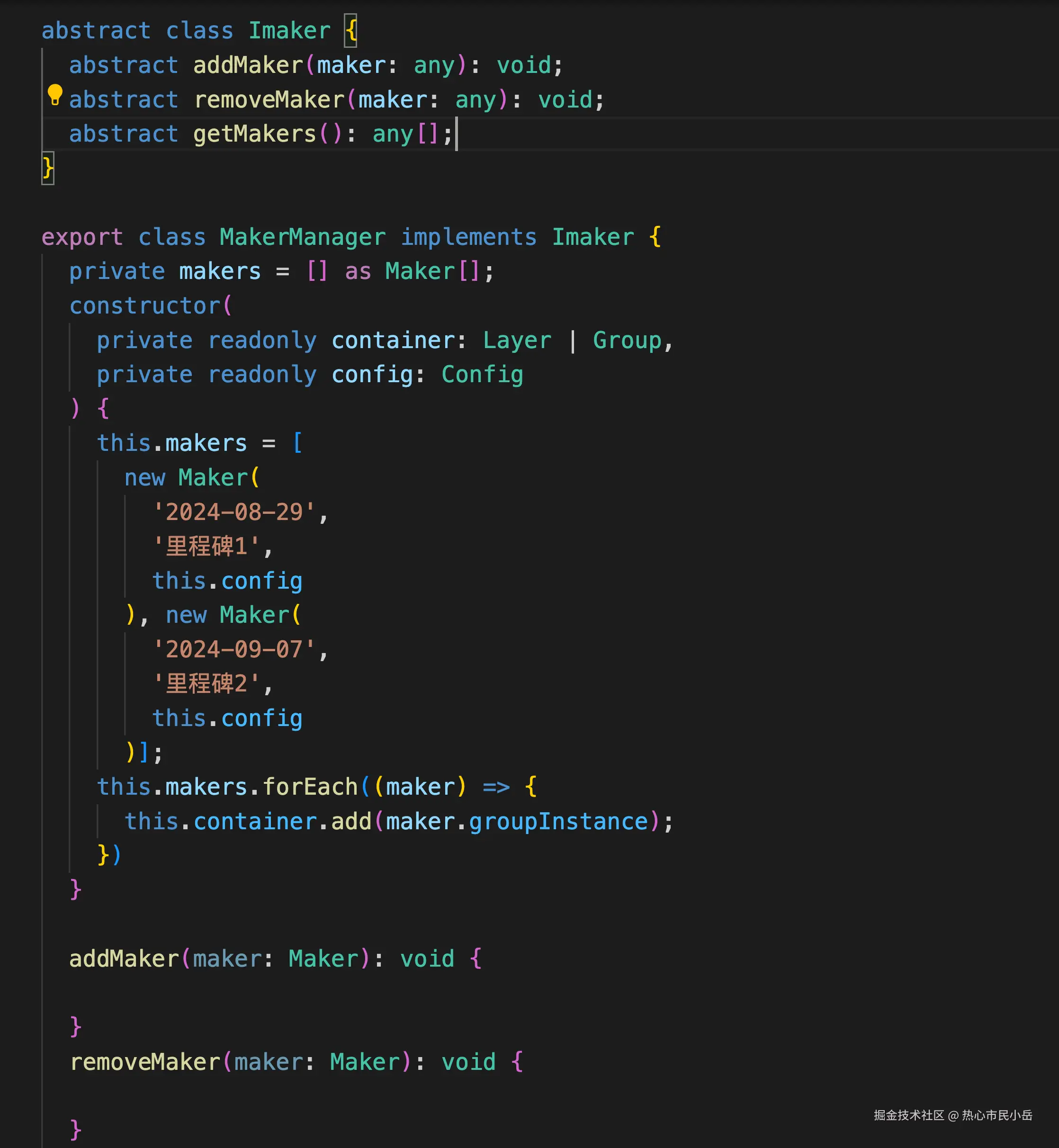Image resolution: width=1059 pixels, height=1148 pixels.
Task: Click the Config type after config parameter
Action: 482,375
